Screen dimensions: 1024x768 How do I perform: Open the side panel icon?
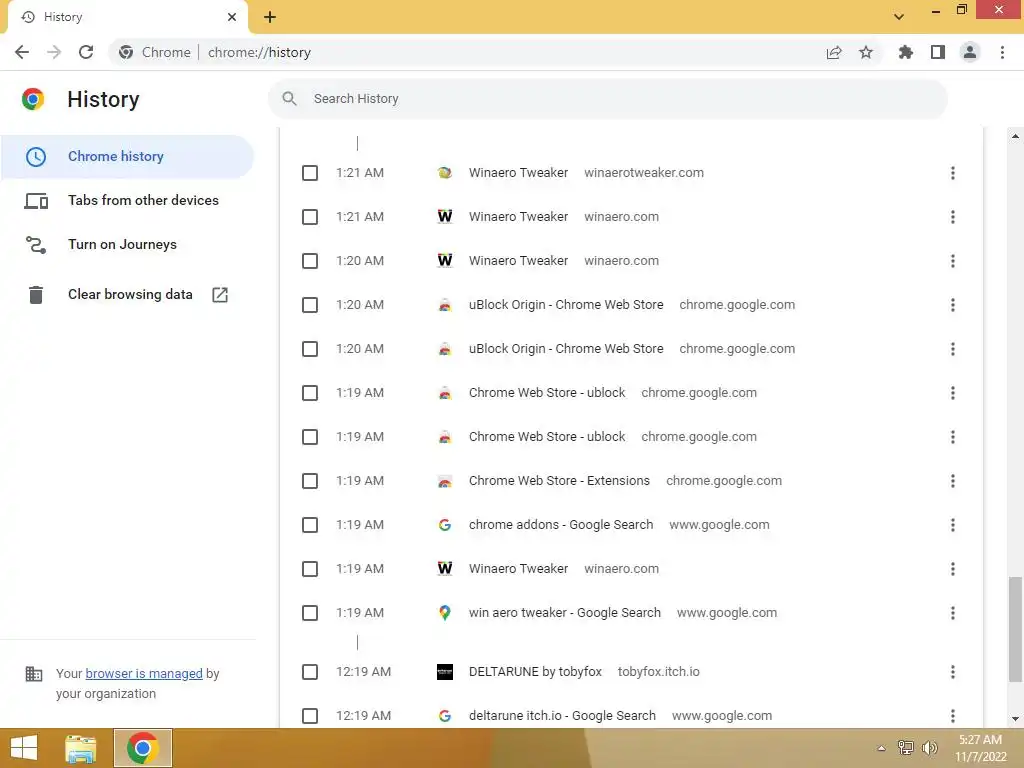[x=938, y=52]
